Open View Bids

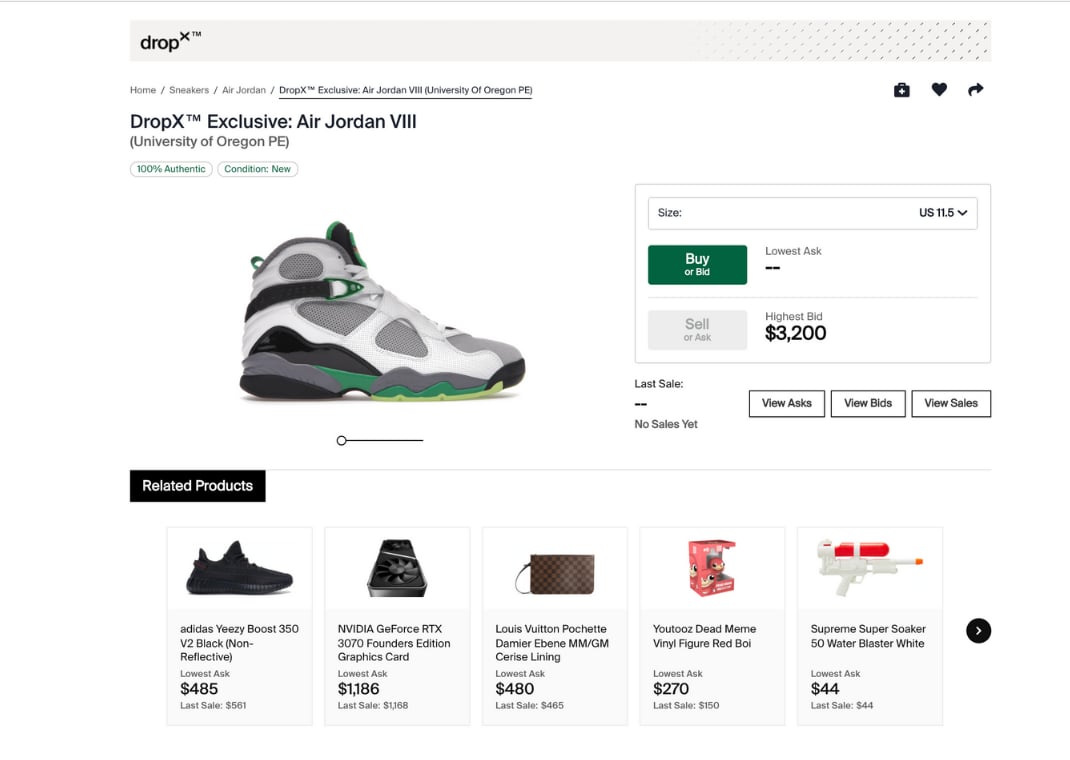tap(868, 403)
